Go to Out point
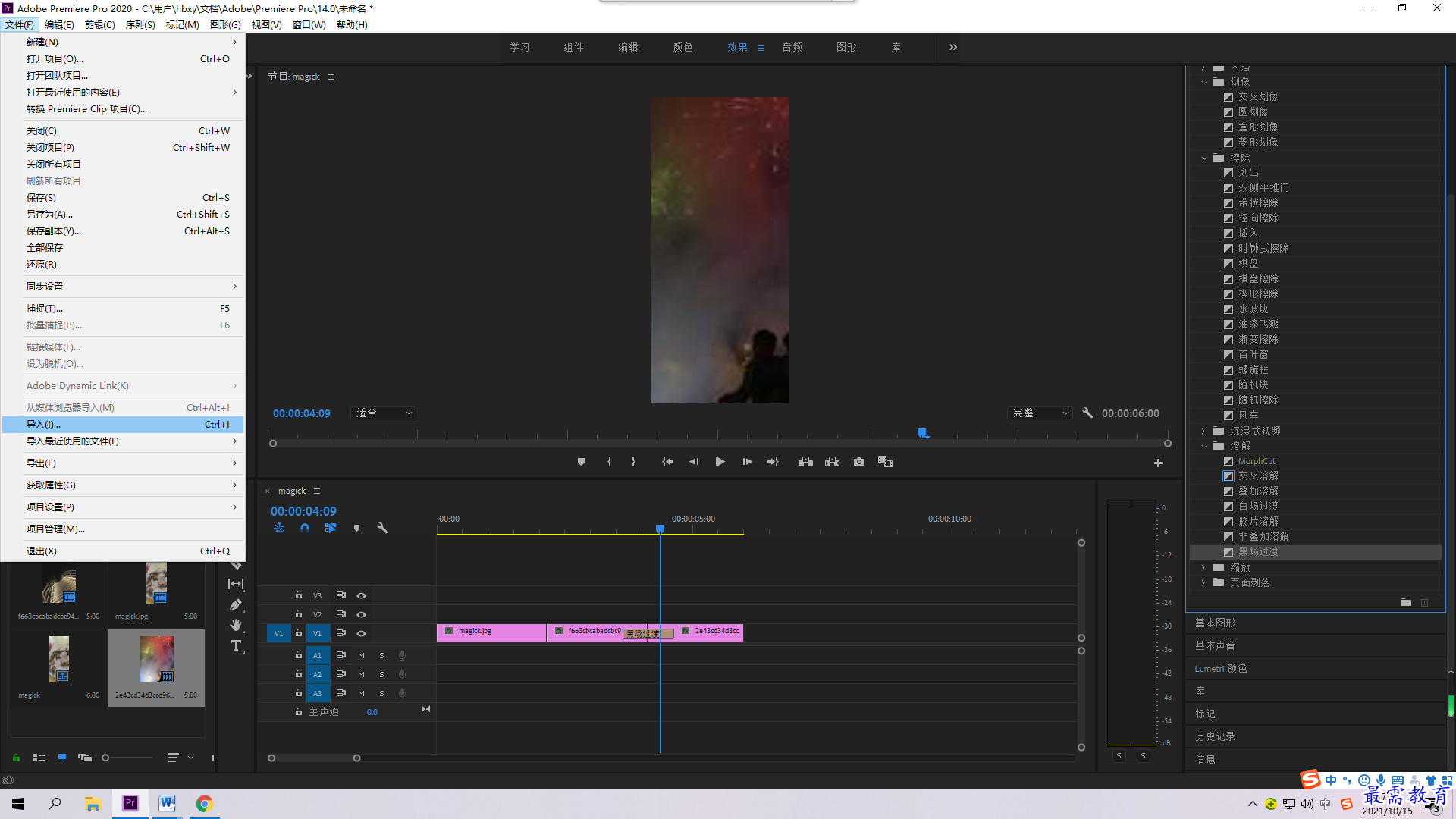This screenshot has width=1456, height=819. coord(773,462)
